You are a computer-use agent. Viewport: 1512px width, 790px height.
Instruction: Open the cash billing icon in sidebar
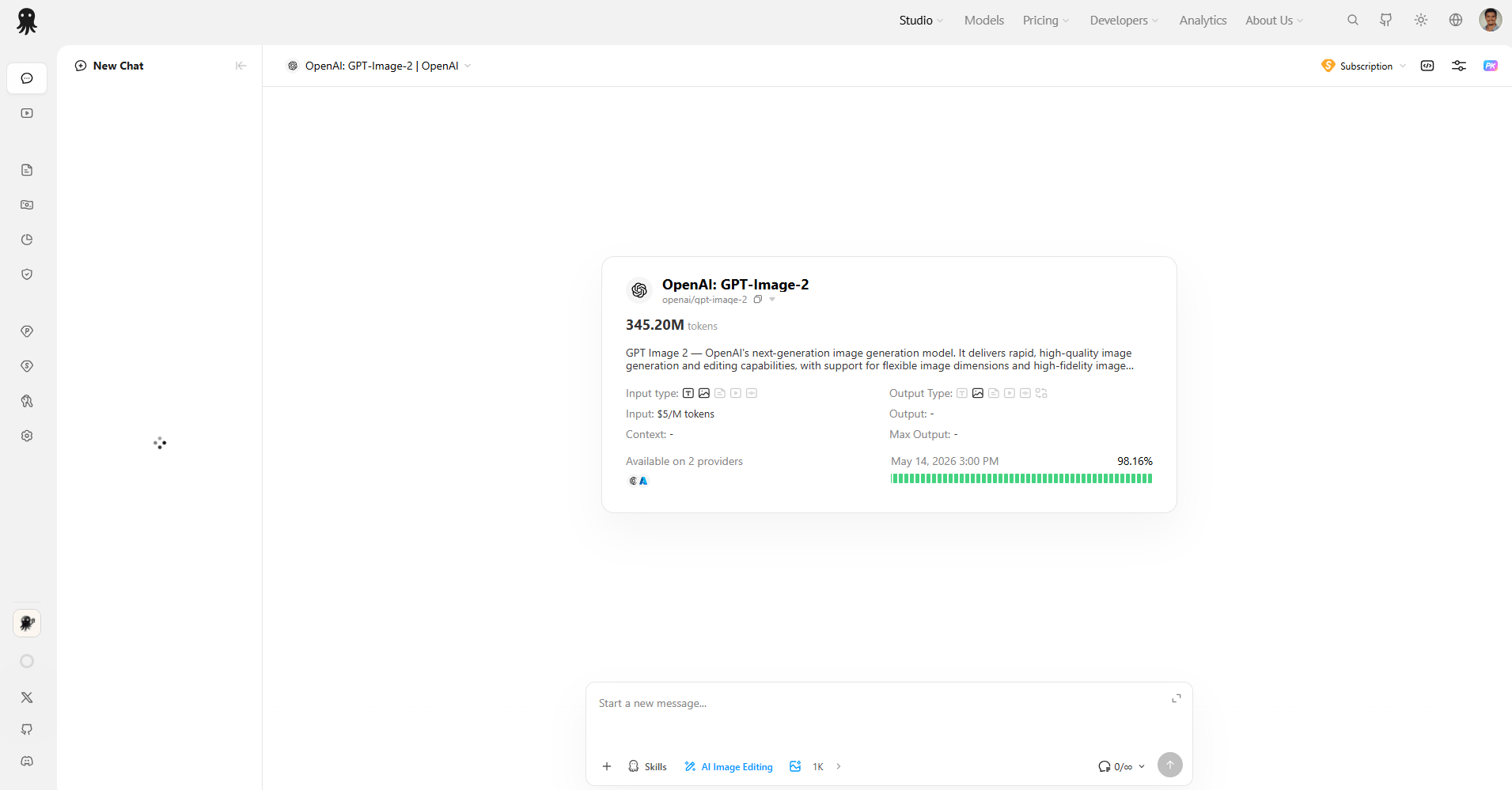(27, 205)
